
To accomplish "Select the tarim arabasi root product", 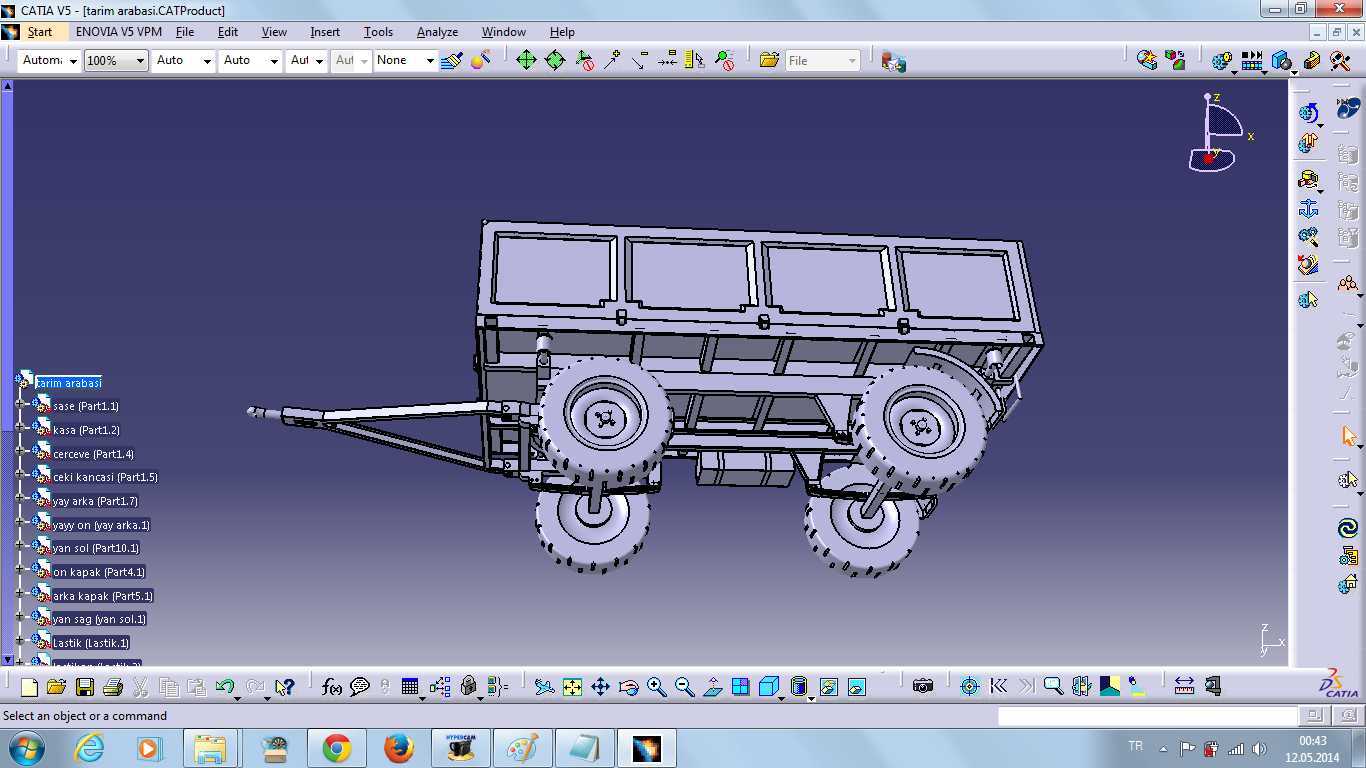I will (x=69, y=383).
